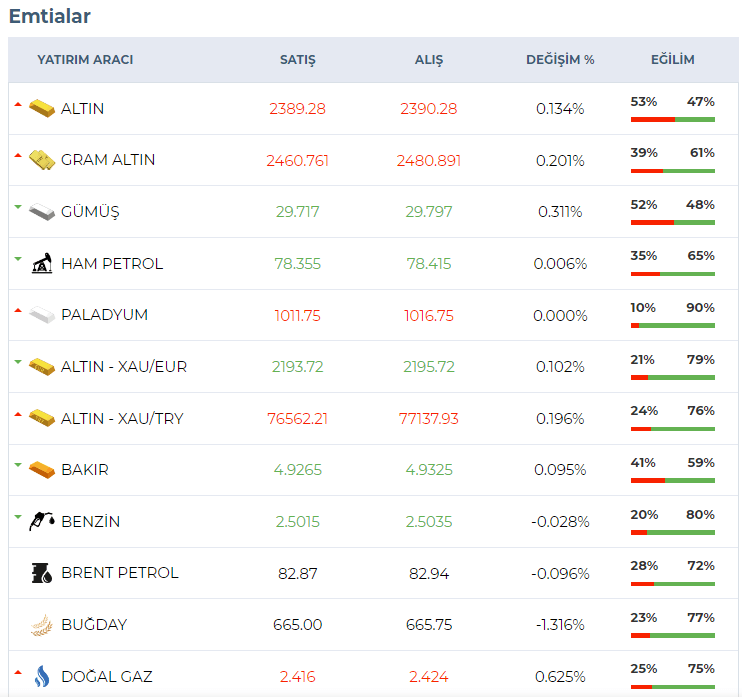Click the oil barrel icon for BRENT PETROL
Image resolution: width=742 pixels, height=697 pixels.
pyautogui.click(x=41, y=573)
